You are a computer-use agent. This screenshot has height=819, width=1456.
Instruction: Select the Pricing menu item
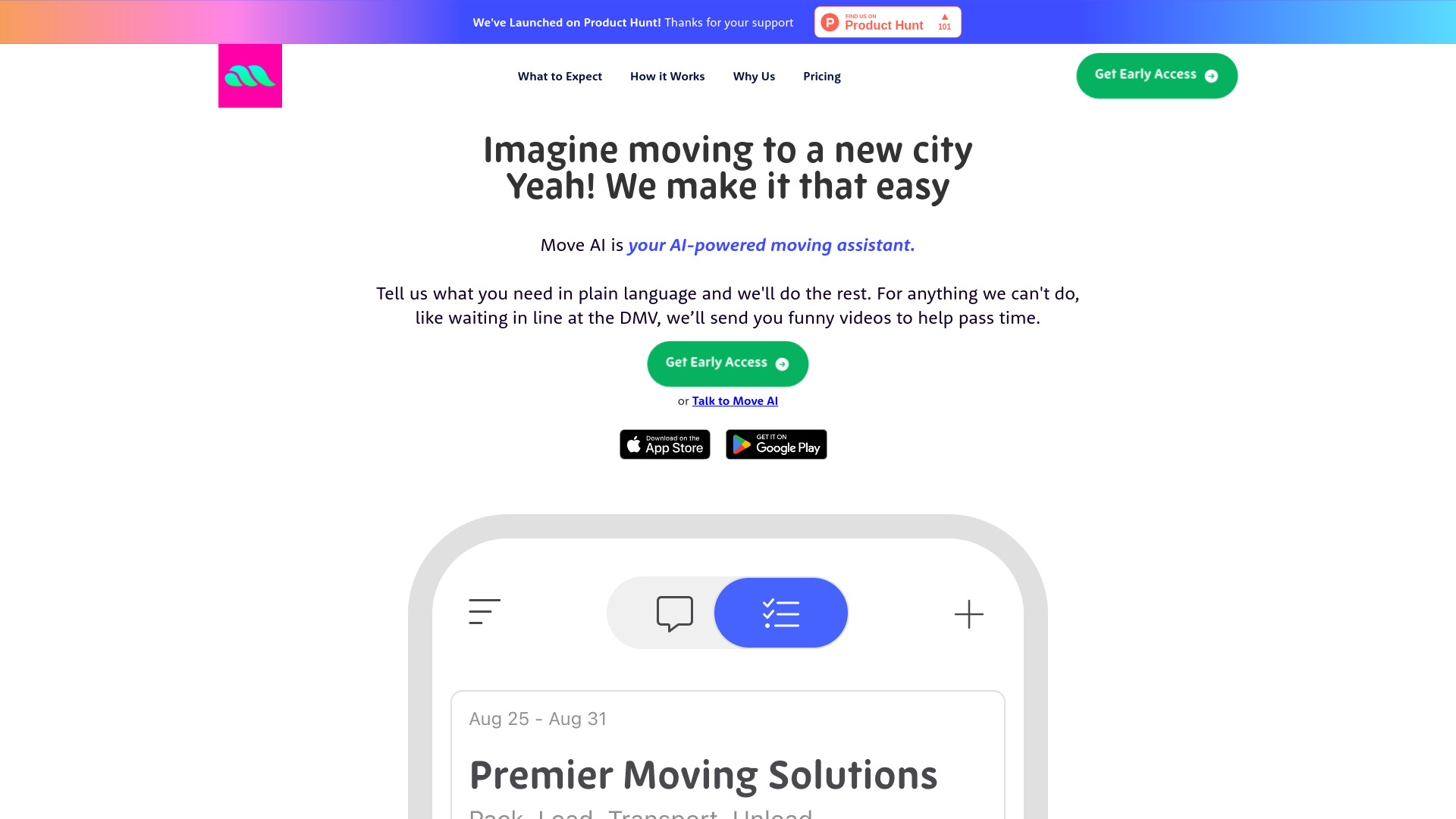[821, 75]
